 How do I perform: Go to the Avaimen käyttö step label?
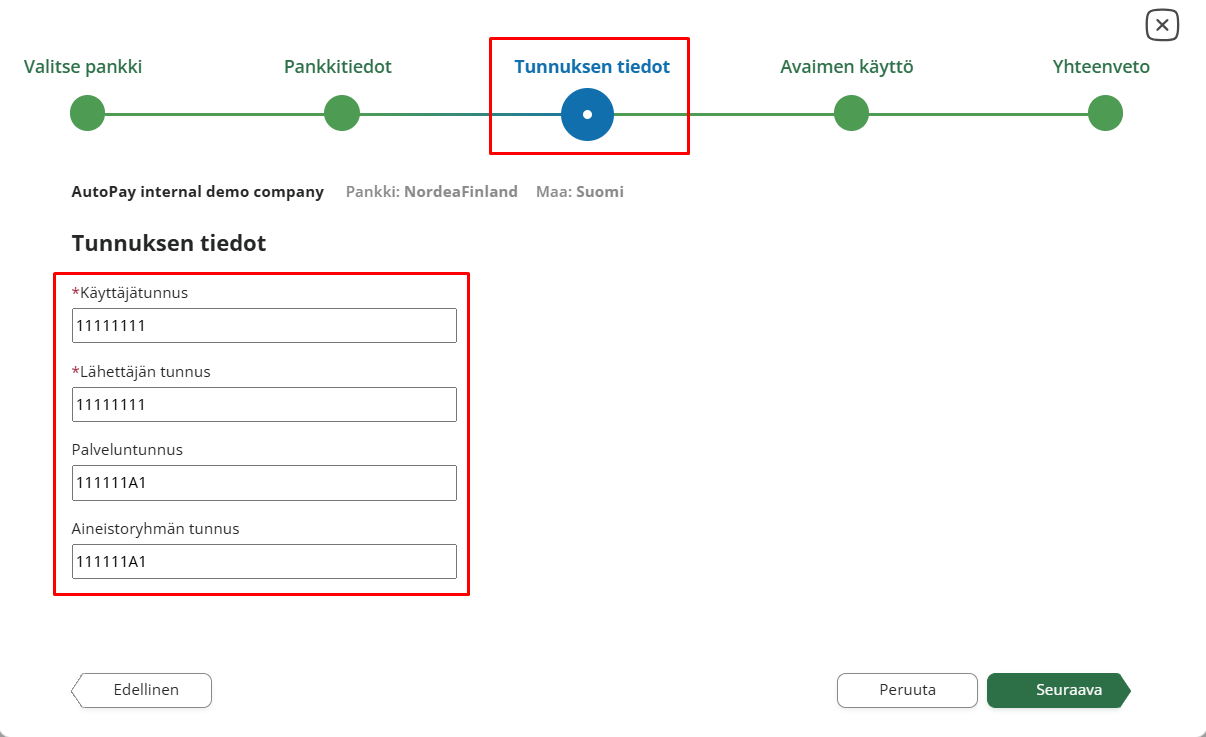pyautogui.click(x=847, y=67)
